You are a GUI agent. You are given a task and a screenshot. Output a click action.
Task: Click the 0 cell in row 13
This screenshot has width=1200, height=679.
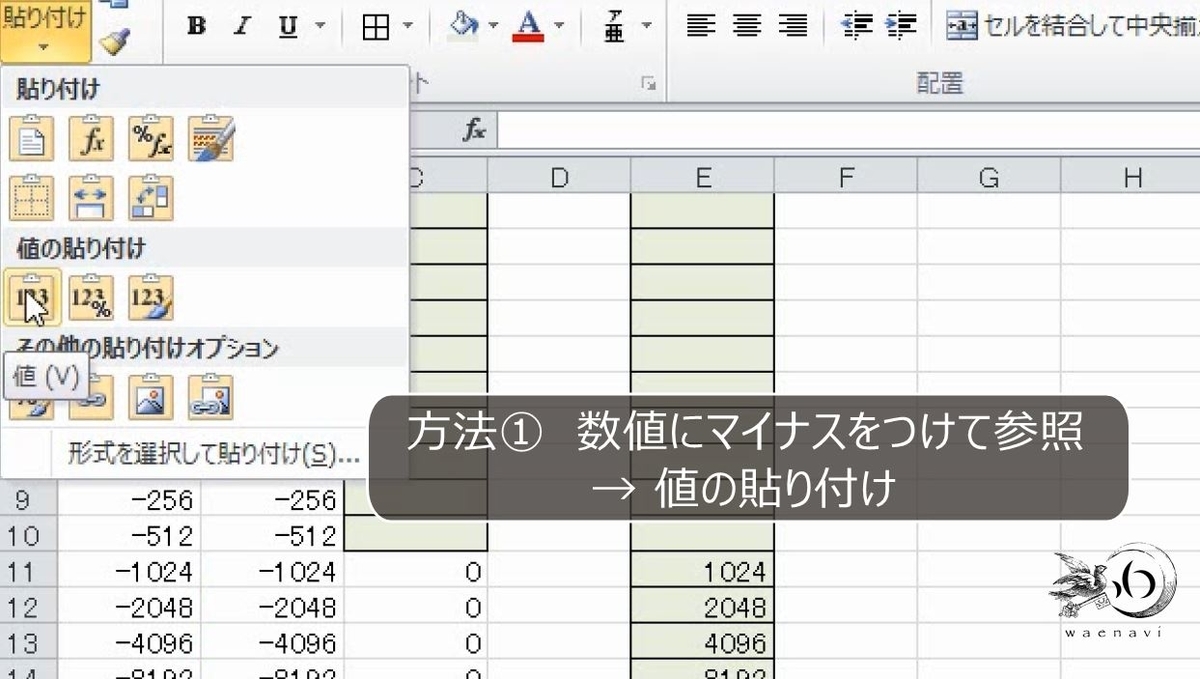[416, 643]
